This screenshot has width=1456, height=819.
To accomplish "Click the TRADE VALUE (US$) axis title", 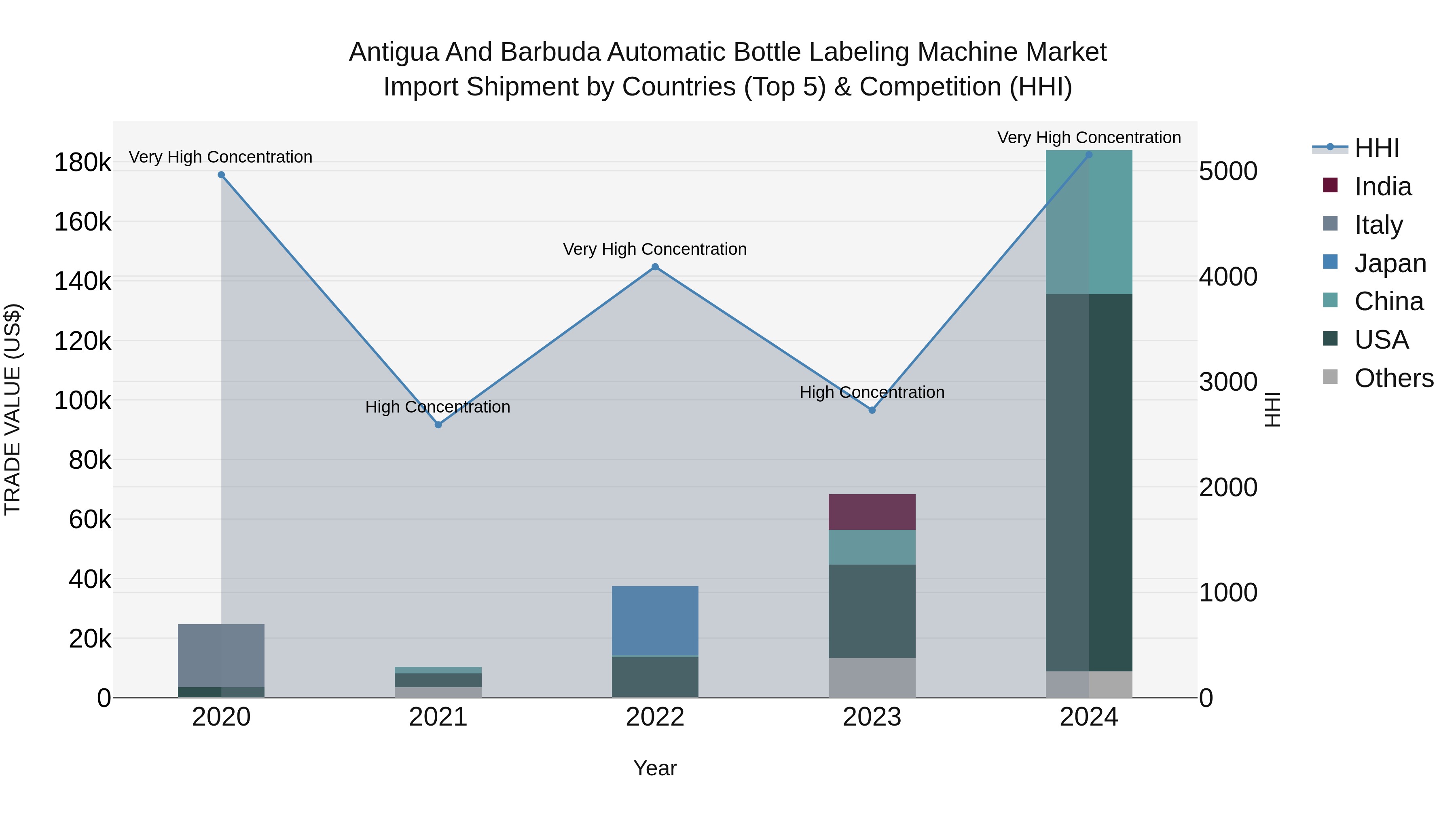I will click(13, 409).
